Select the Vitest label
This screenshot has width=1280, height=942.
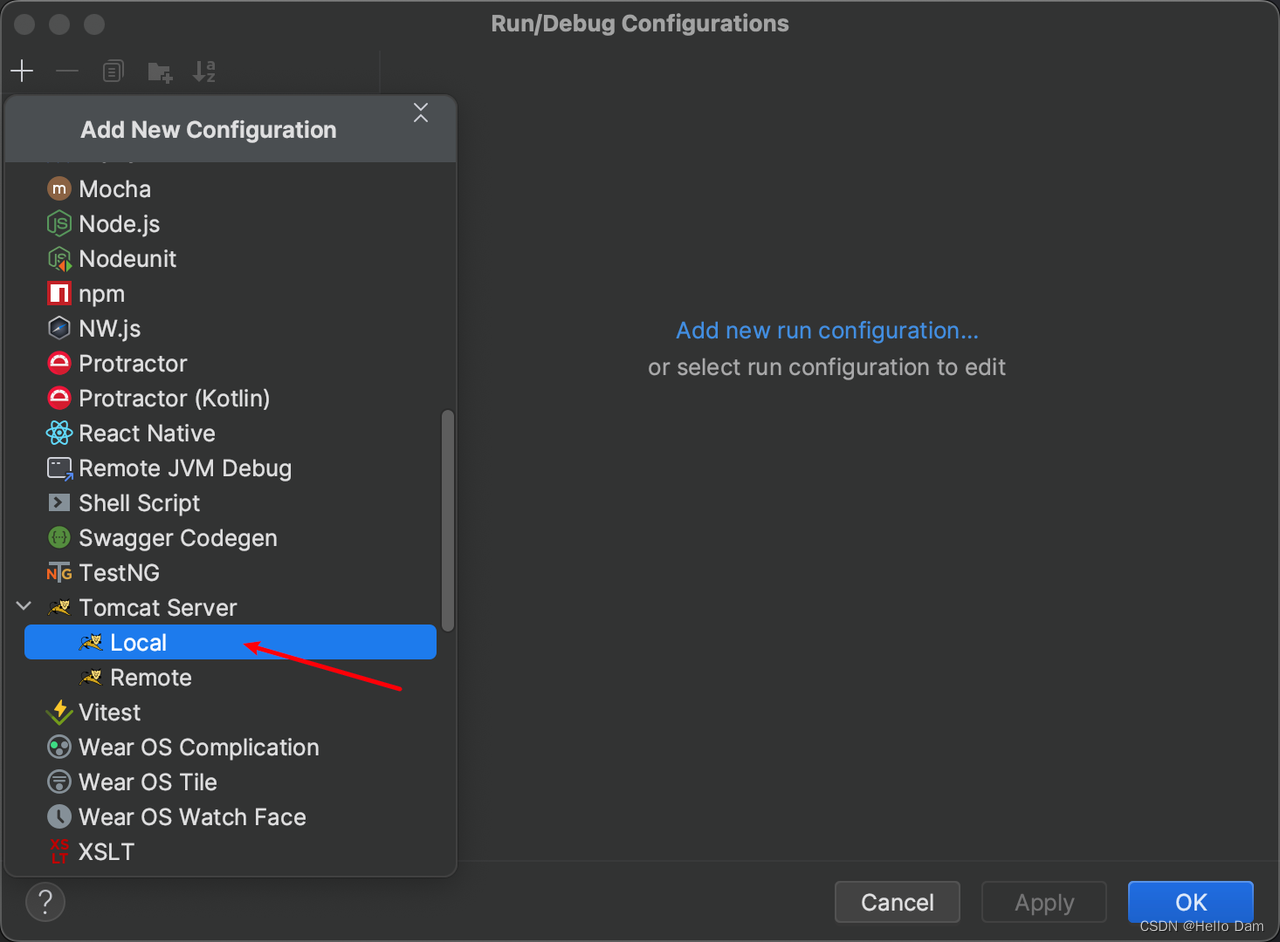(x=110, y=712)
